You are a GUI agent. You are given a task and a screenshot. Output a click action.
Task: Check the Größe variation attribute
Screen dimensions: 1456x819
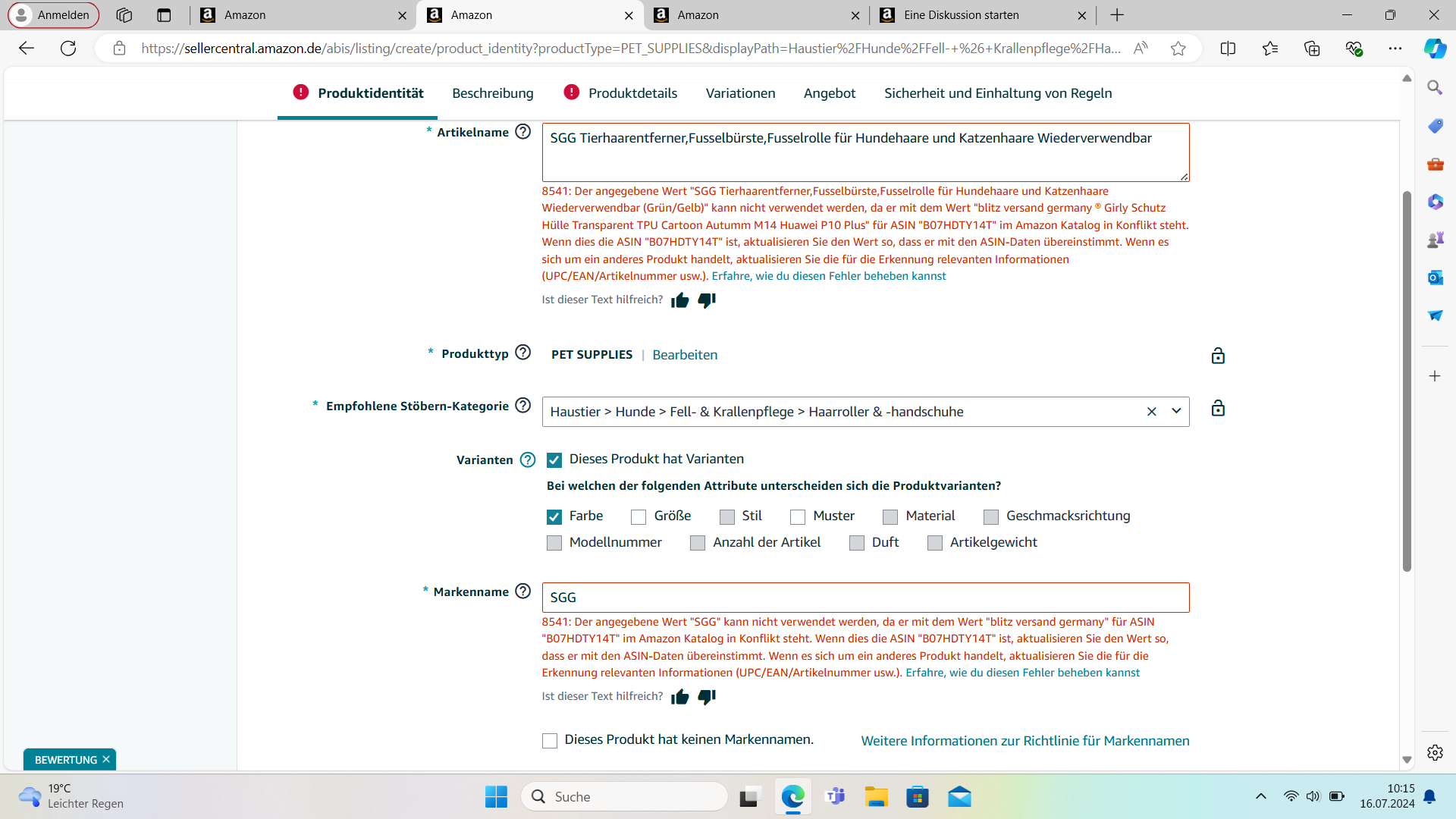tap(639, 517)
